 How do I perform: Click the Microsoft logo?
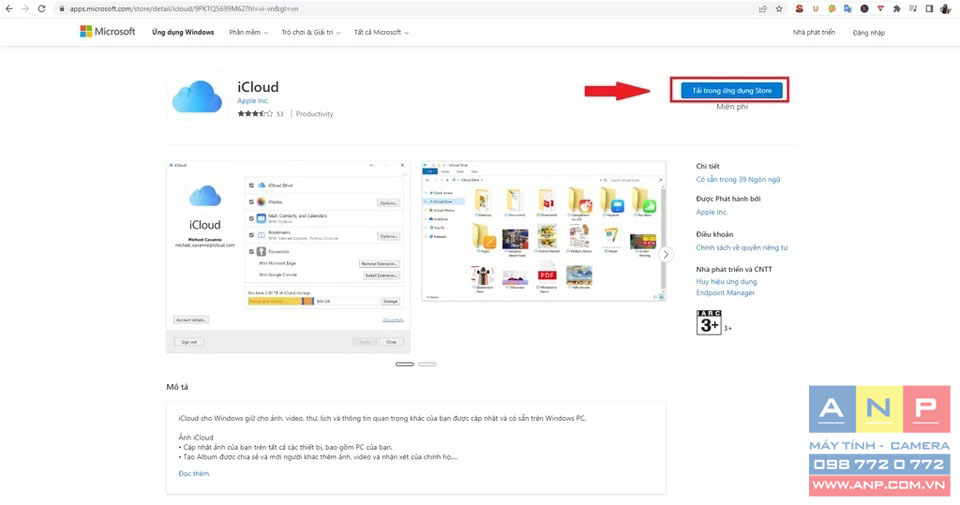click(x=108, y=31)
